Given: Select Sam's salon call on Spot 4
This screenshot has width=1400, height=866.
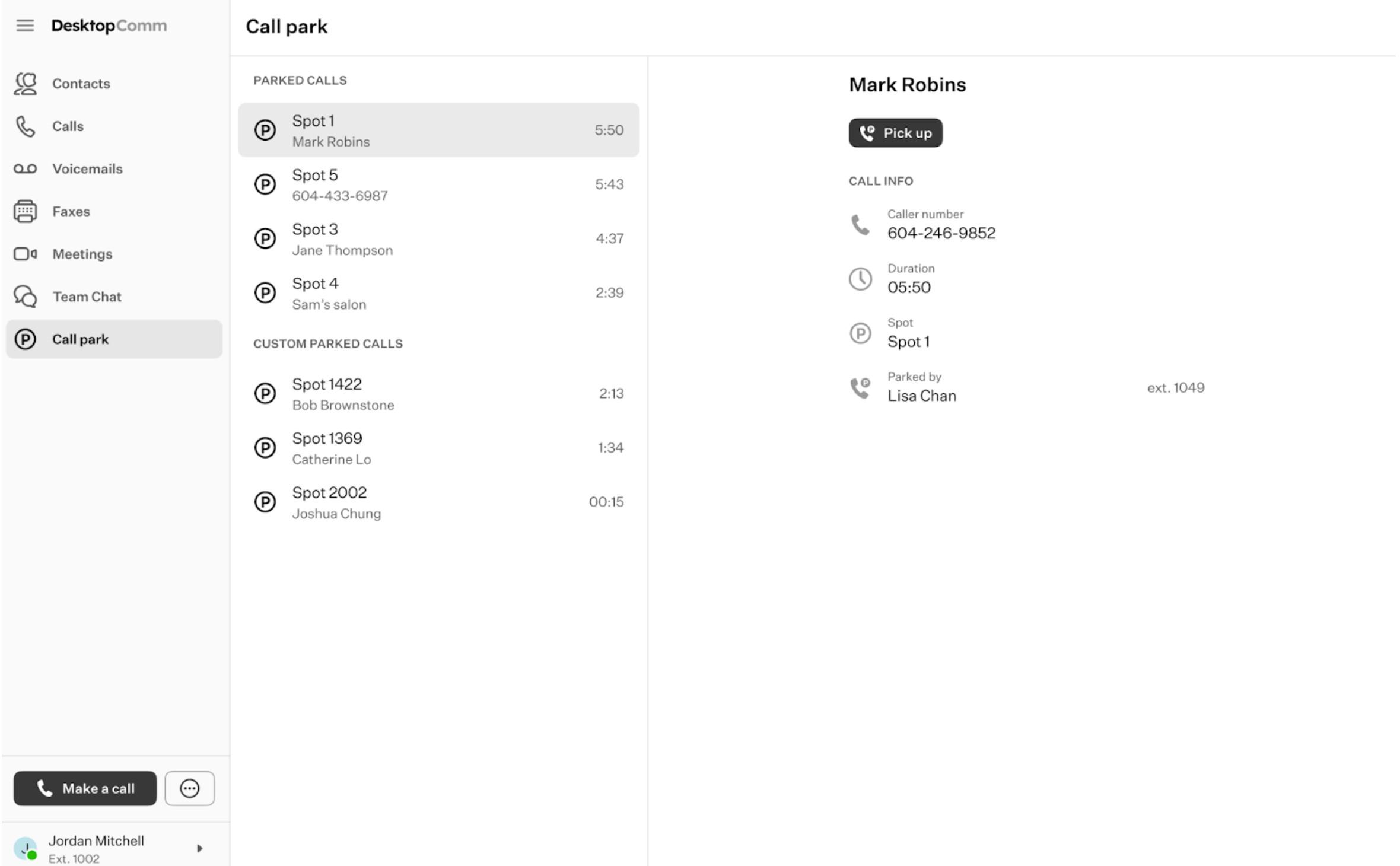Looking at the screenshot, I should tap(438, 293).
